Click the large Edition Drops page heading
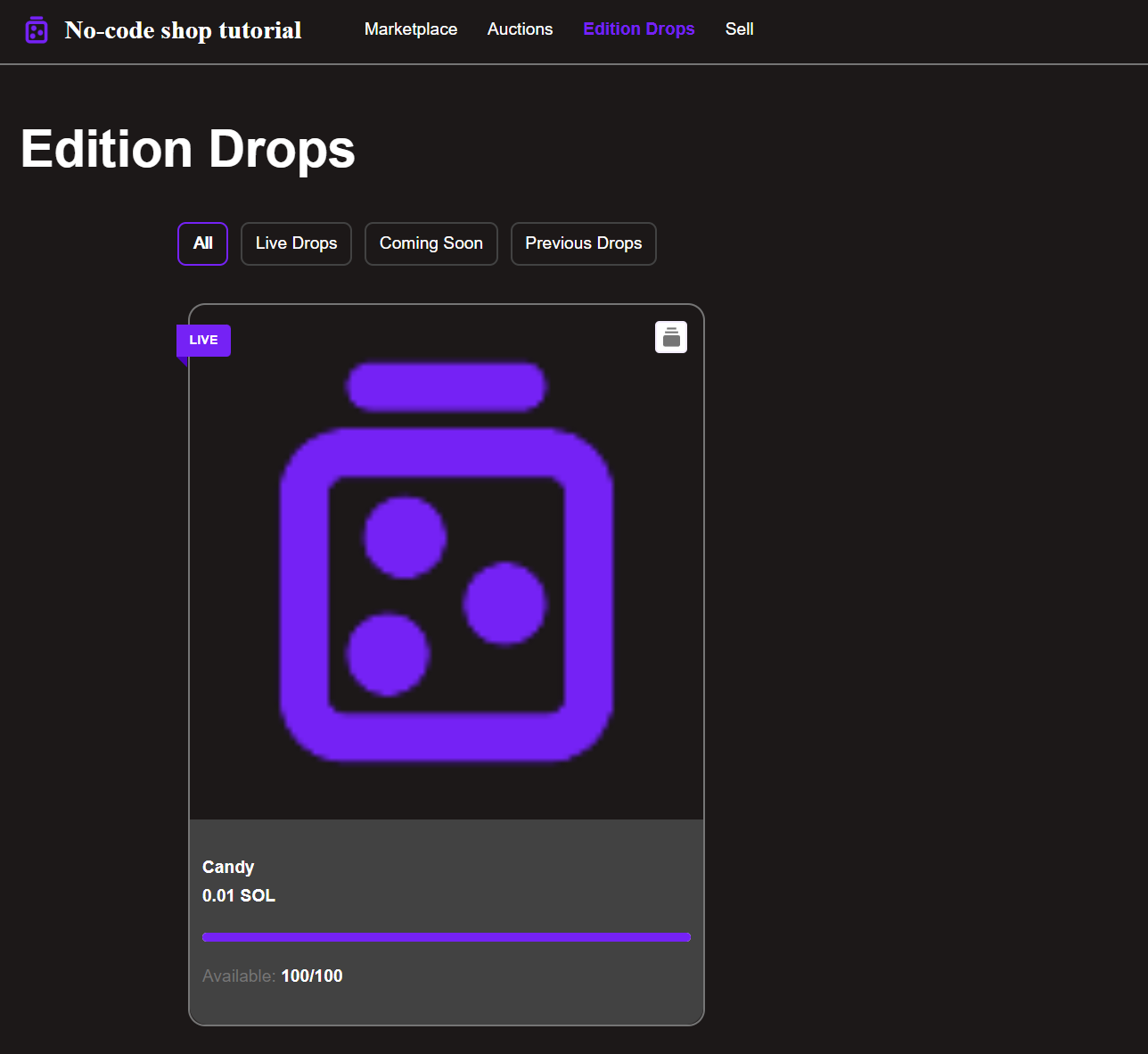 coord(188,149)
